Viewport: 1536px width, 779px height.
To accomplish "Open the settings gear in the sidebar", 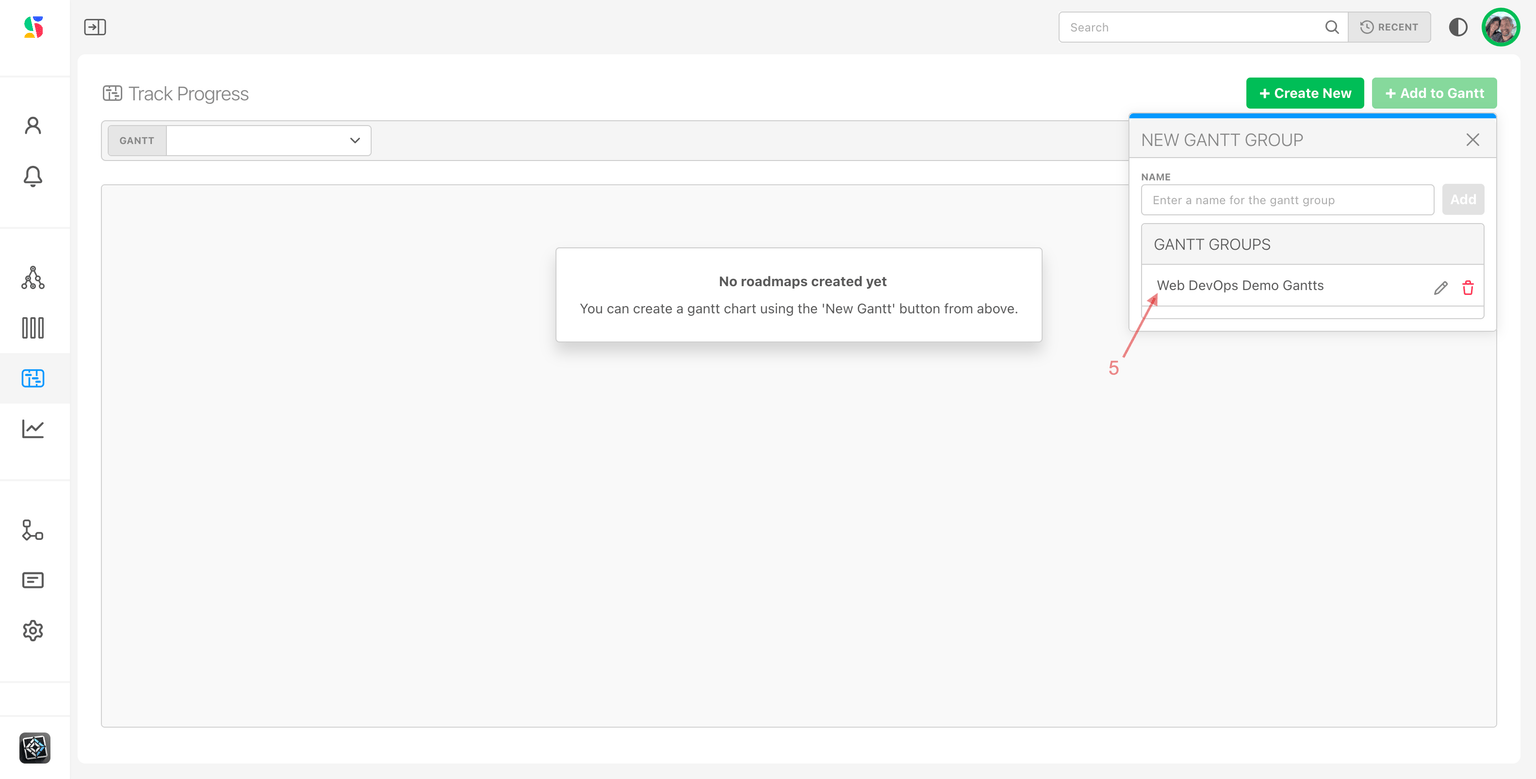I will [33, 631].
